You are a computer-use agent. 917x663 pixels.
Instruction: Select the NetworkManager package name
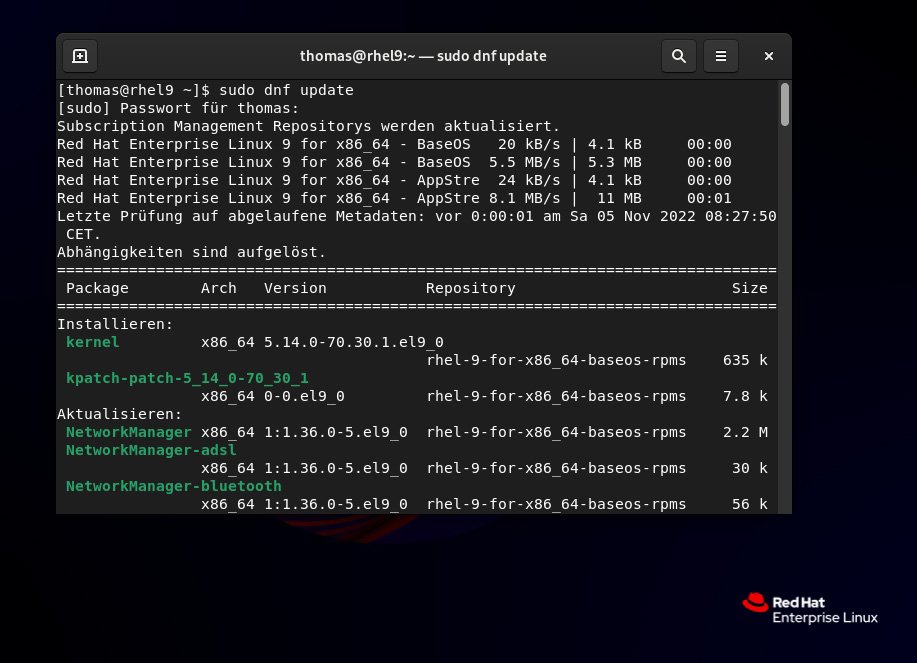point(129,432)
